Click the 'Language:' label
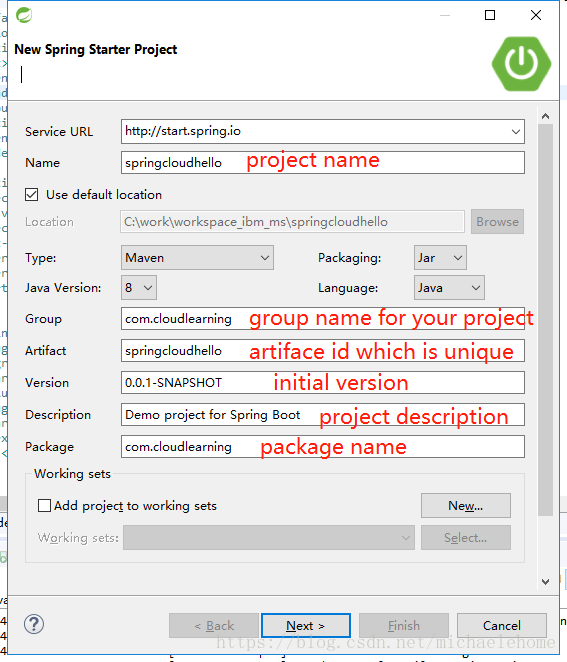The image size is (567, 662). point(348,288)
